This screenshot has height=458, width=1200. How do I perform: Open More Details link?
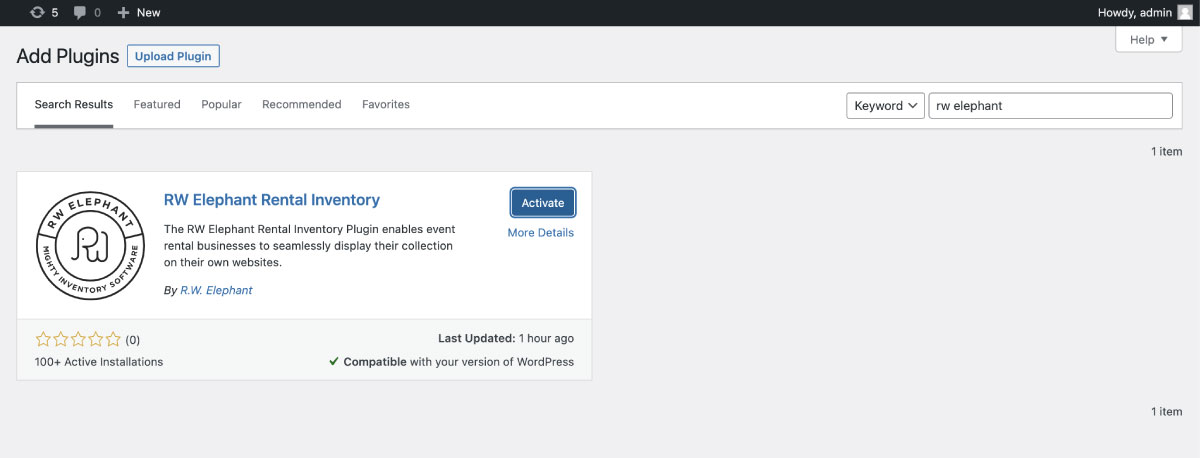(541, 233)
